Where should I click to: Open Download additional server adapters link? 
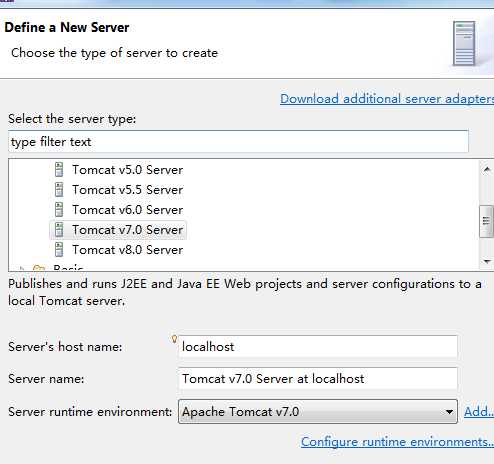[387, 99]
